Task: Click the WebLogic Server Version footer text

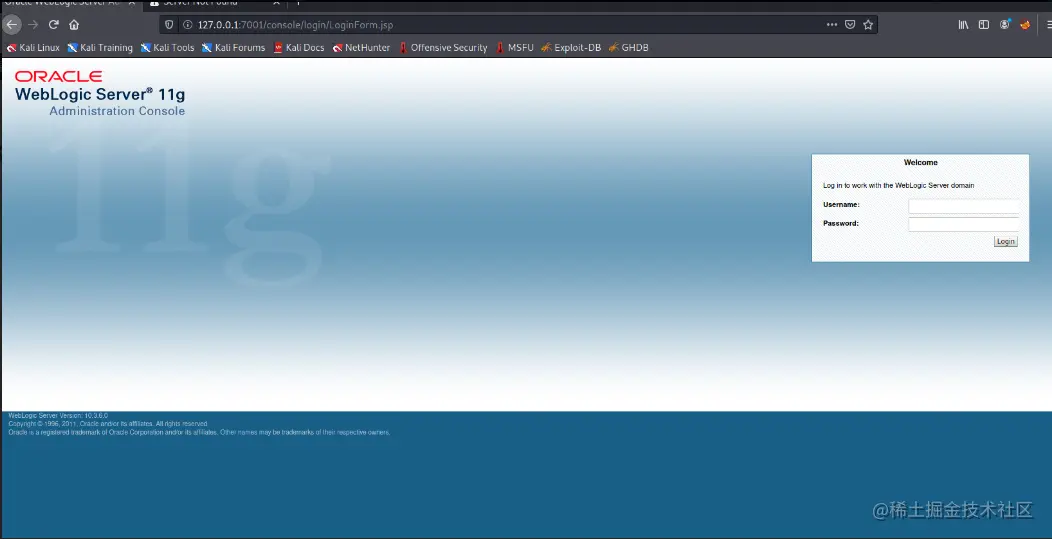Action: tap(58, 416)
